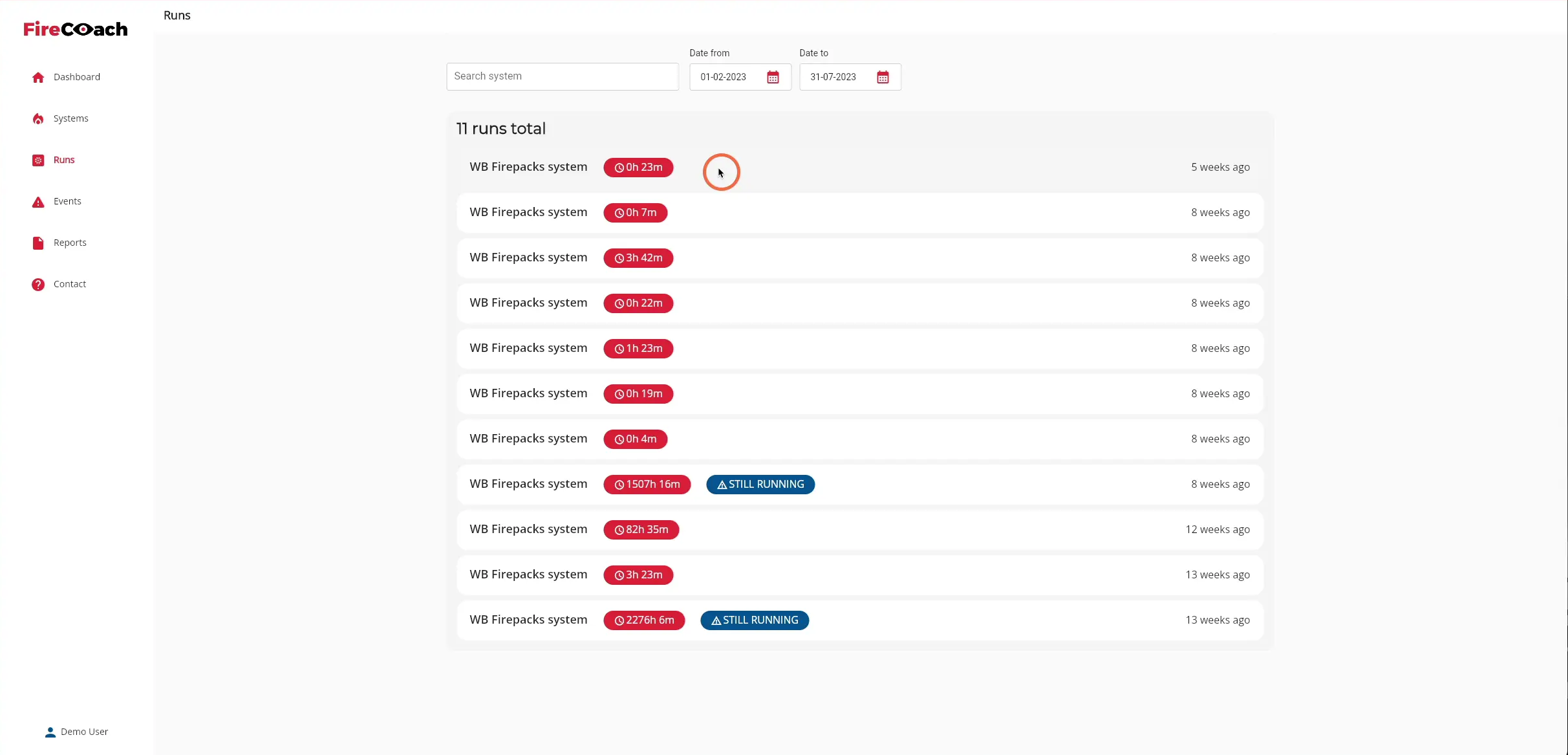Click '8 weeks ago' on the 1507h run
Screen dimensions: 1568x755
[1220, 484]
